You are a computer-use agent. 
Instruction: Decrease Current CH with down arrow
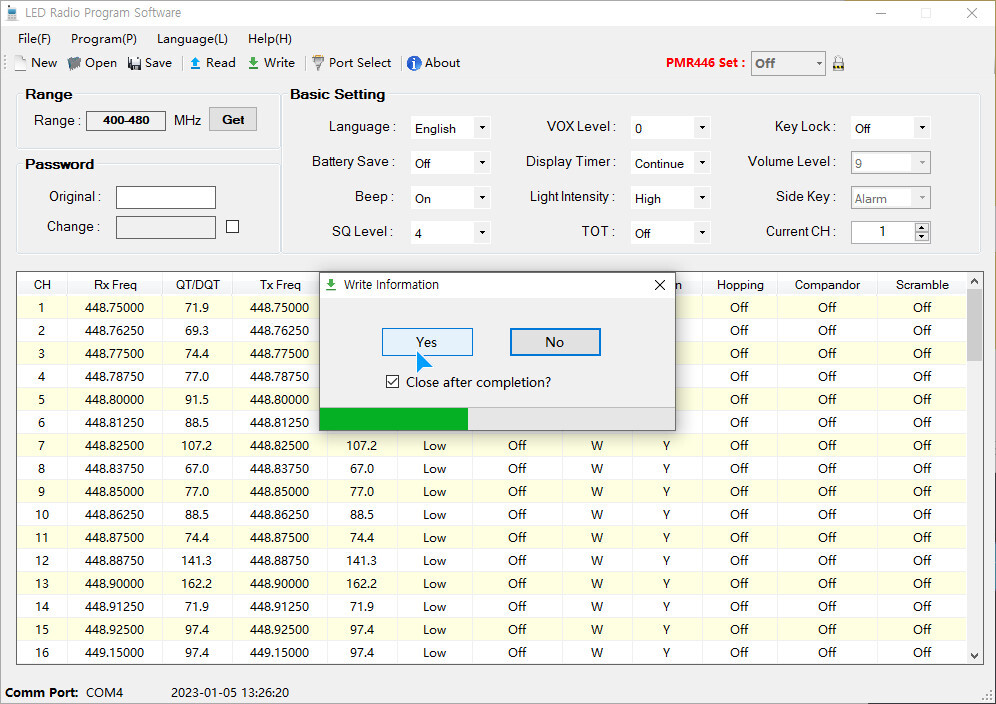tap(922, 237)
